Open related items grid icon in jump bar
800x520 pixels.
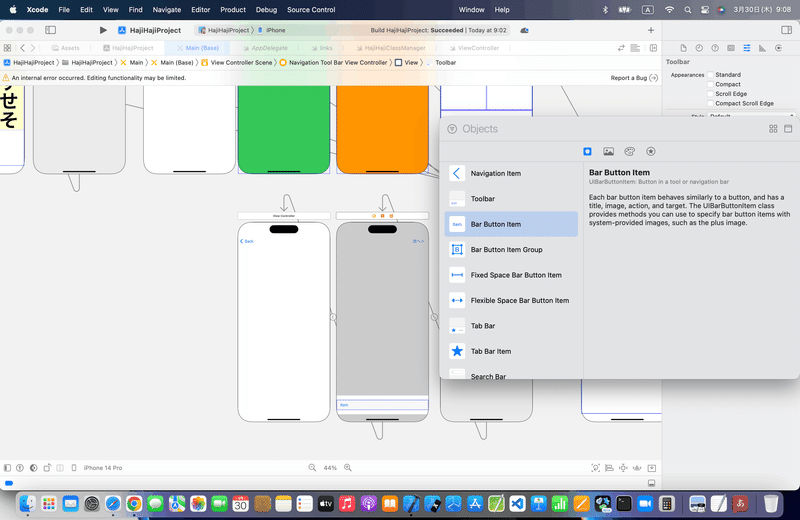point(7,48)
